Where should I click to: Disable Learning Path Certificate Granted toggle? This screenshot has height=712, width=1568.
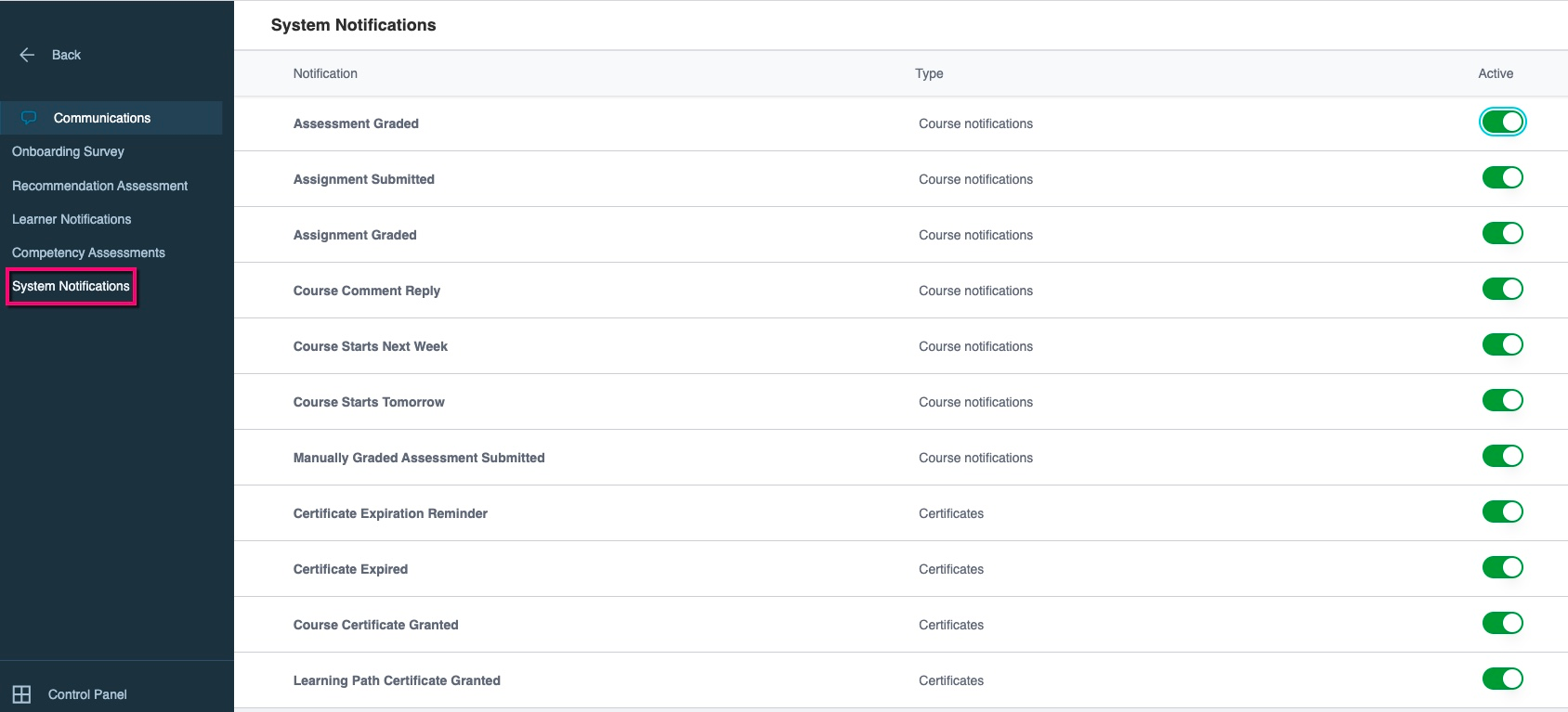coord(1502,679)
